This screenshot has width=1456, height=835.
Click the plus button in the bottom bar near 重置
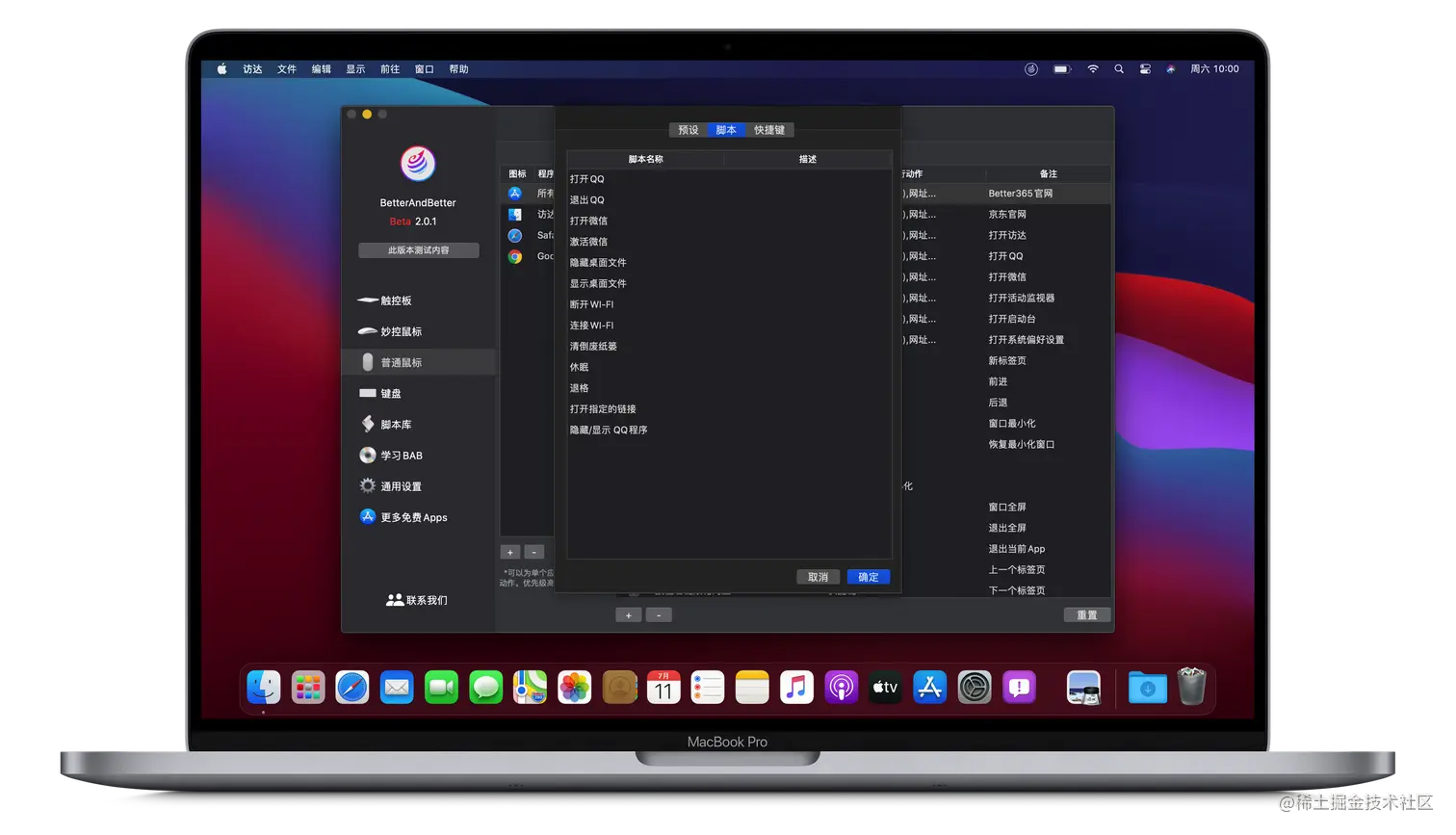pos(629,615)
